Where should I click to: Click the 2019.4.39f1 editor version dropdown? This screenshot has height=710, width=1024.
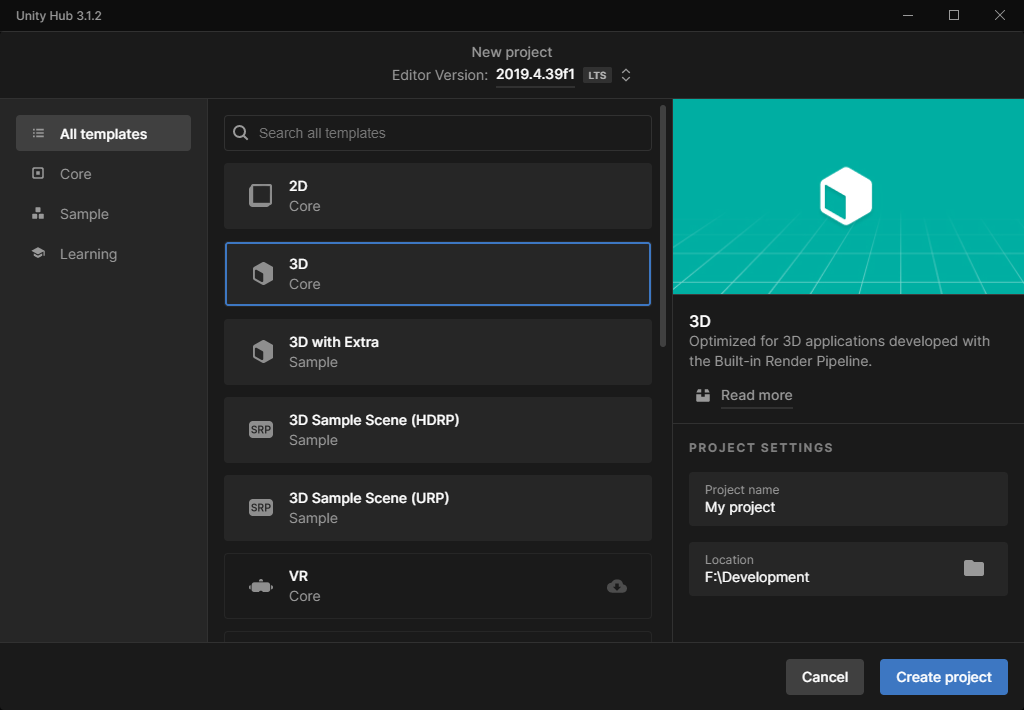[535, 75]
